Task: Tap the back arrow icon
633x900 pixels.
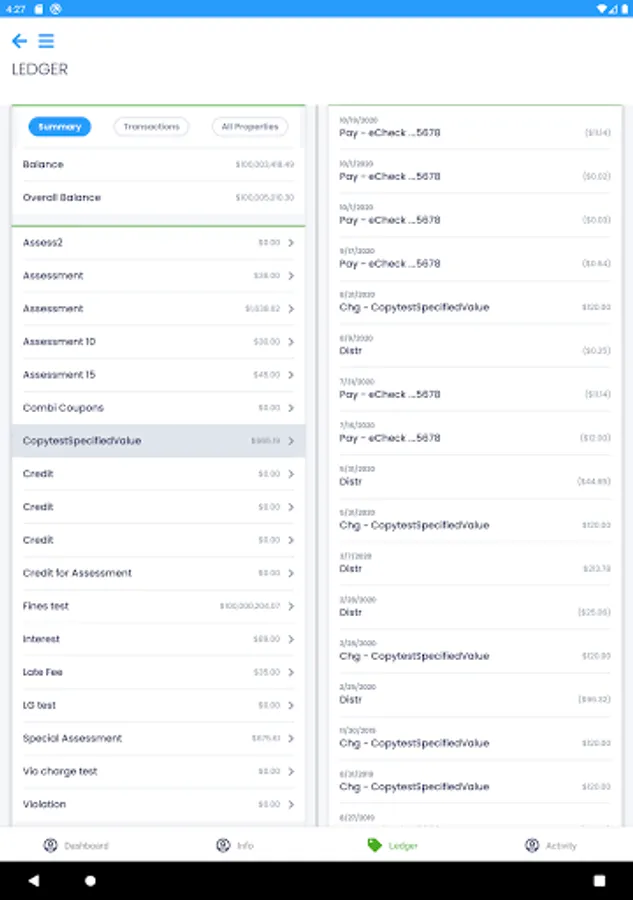Action: coord(19,41)
